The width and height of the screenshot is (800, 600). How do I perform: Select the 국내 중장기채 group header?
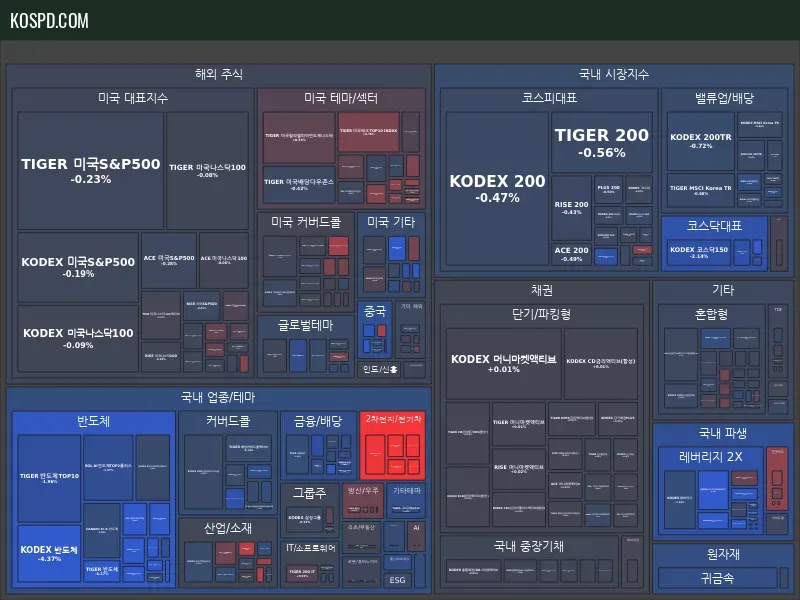[529, 546]
